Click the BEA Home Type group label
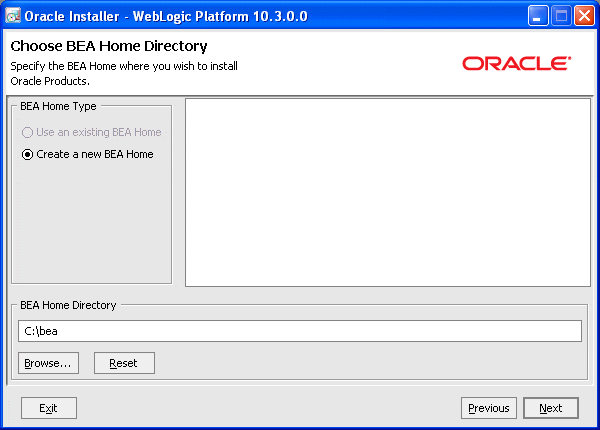 pos(58,106)
